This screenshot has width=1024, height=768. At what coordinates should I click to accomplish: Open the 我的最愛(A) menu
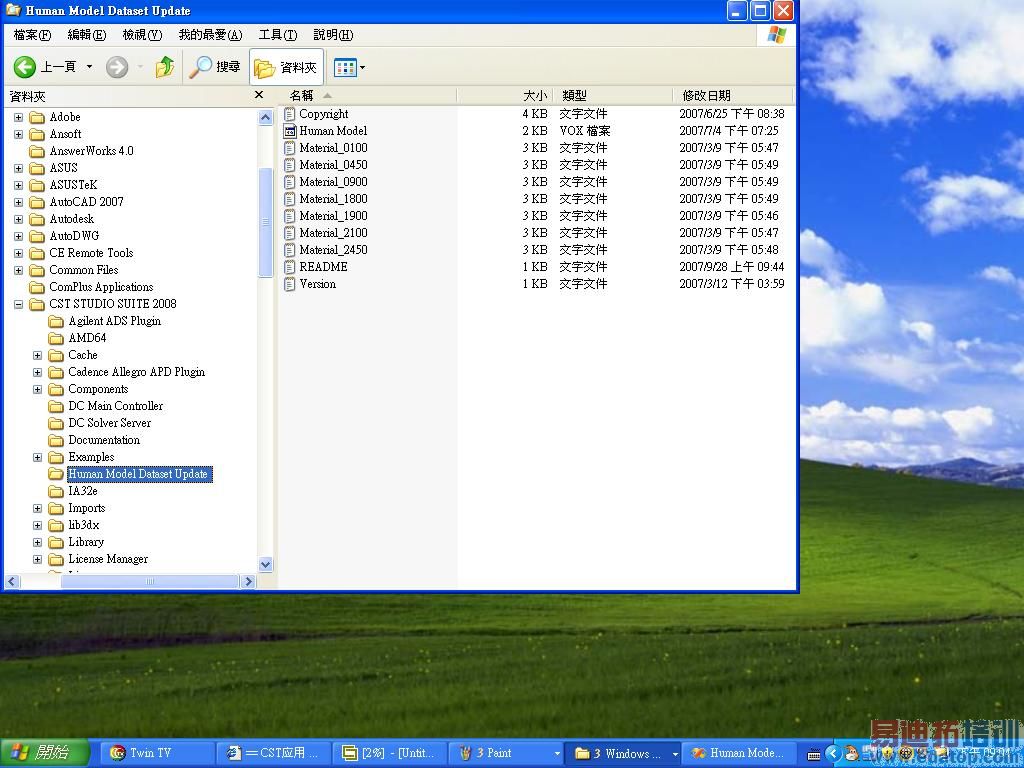(210, 35)
